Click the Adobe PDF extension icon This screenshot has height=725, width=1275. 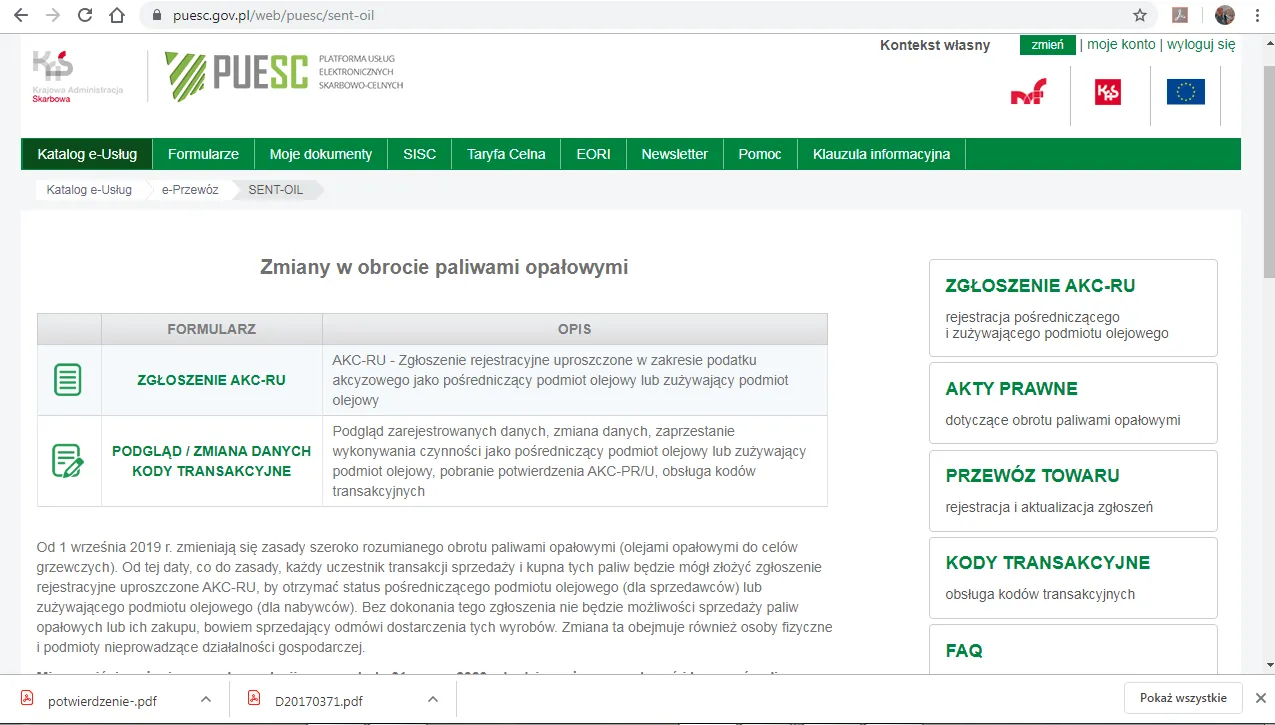coord(1181,15)
